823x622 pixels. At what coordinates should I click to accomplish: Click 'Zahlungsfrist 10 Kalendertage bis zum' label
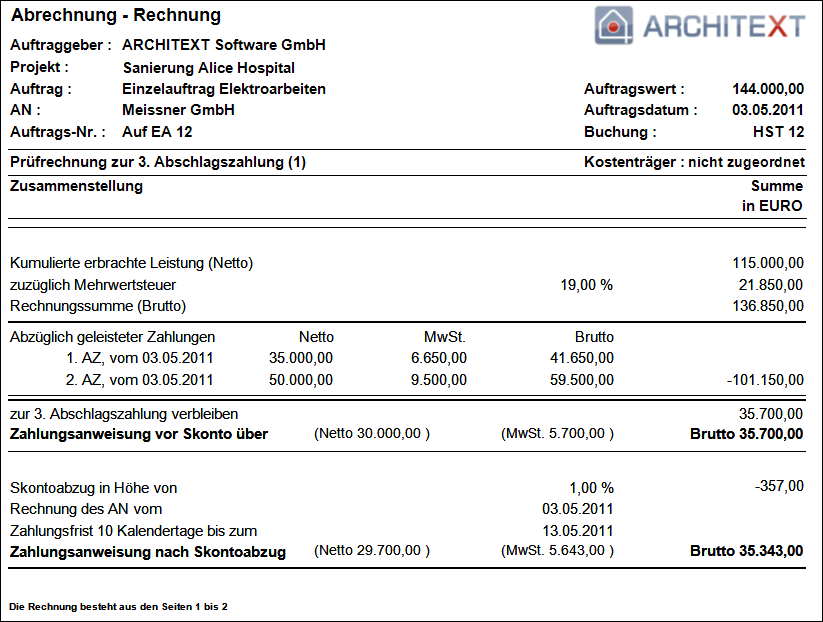click(x=133, y=531)
